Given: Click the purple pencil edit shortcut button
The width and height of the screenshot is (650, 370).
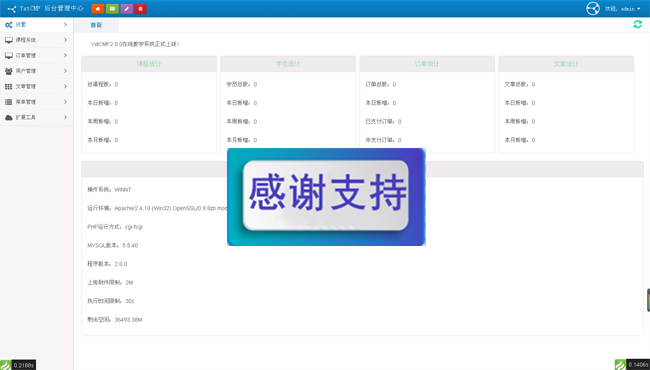Looking at the screenshot, I should (126, 9).
